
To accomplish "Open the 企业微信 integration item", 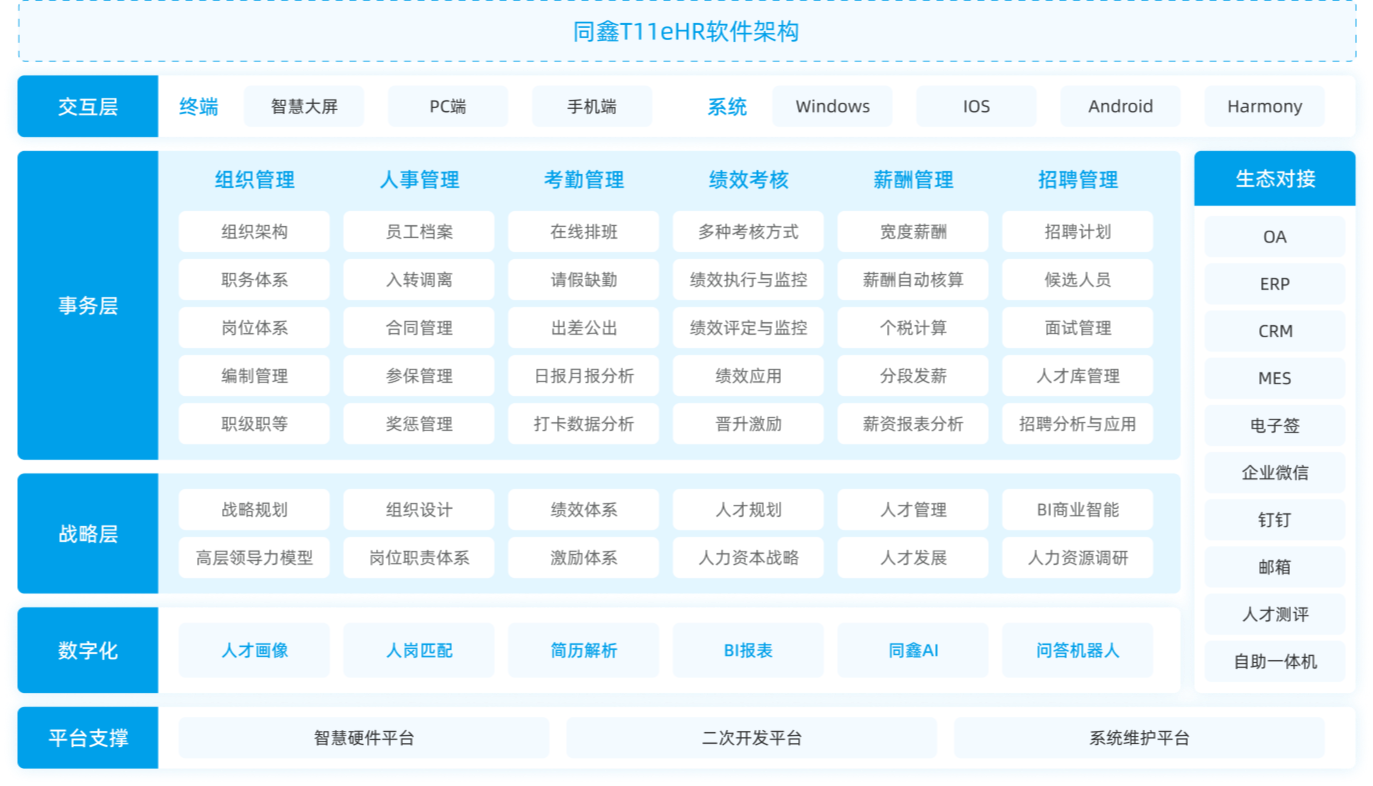I will 1275,472.
